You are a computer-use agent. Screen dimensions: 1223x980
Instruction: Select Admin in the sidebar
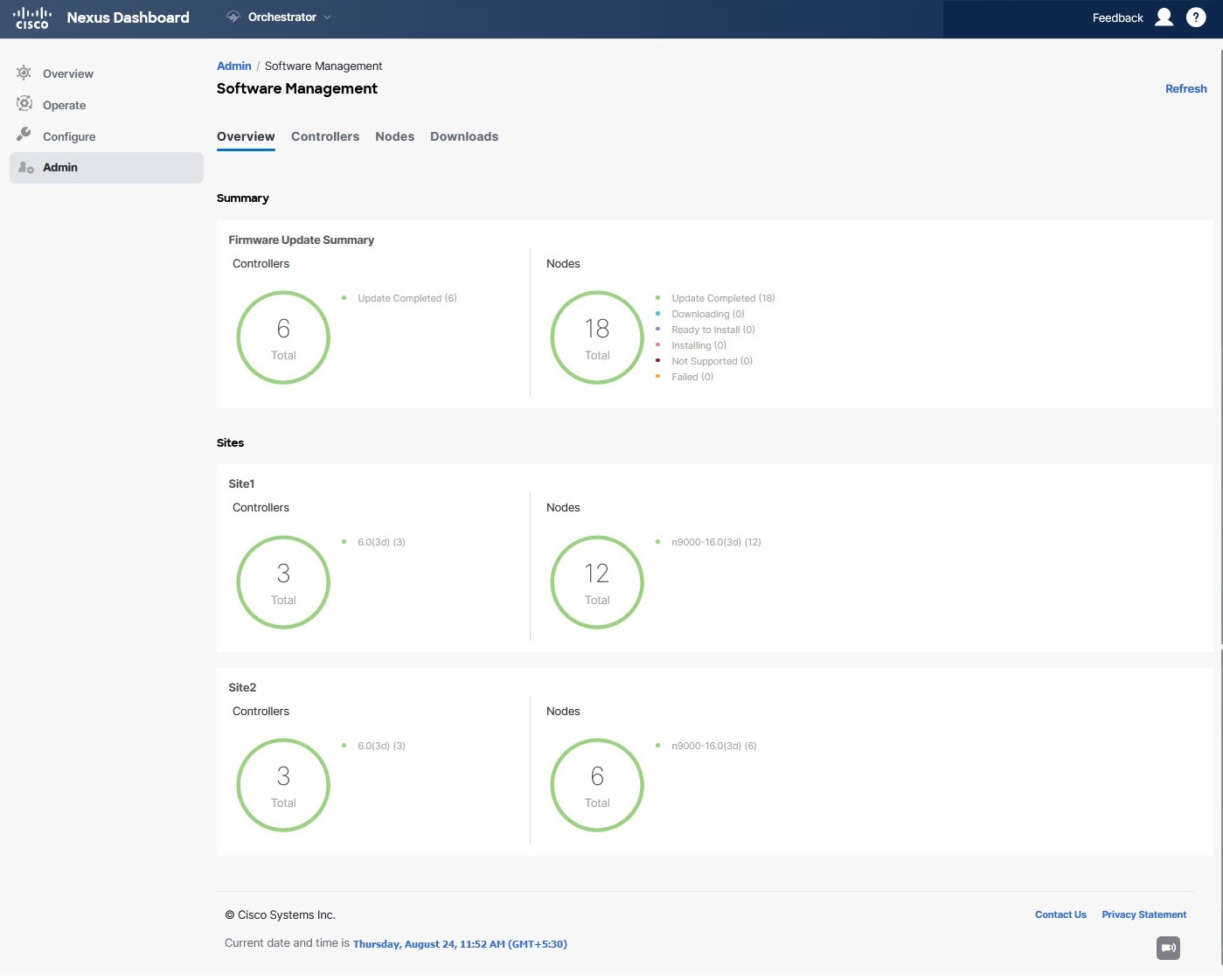point(107,168)
